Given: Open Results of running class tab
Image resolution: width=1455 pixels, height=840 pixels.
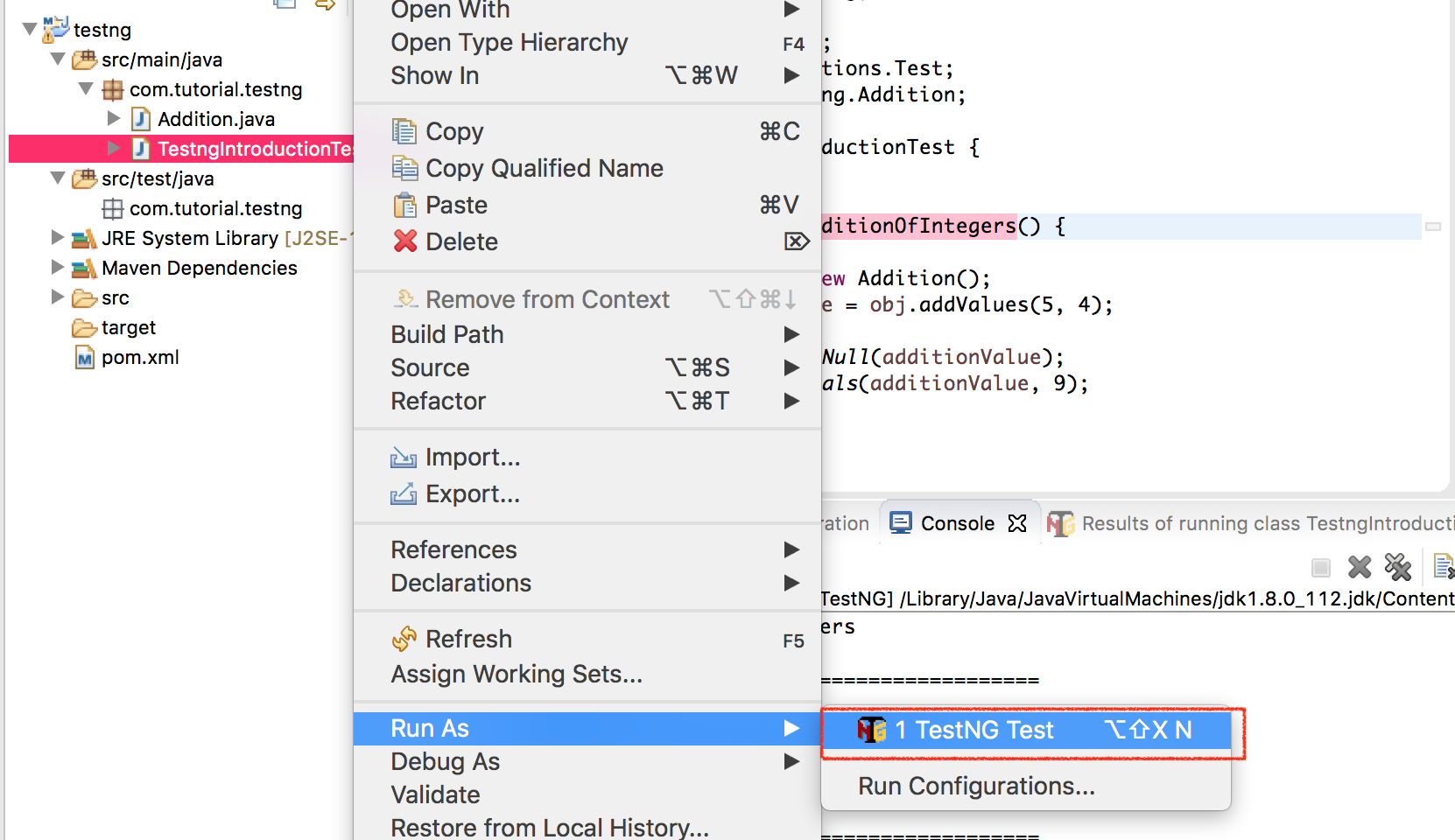Looking at the screenshot, I should click(1250, 523).
